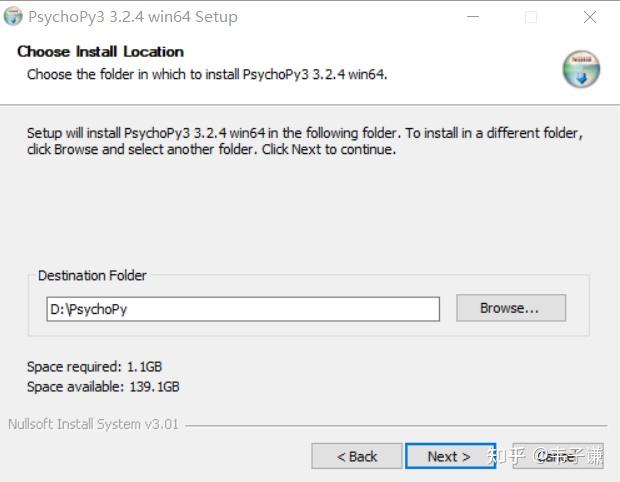
Task: Click the D:\PsychoPy destination path field
Action: point(243,309)
